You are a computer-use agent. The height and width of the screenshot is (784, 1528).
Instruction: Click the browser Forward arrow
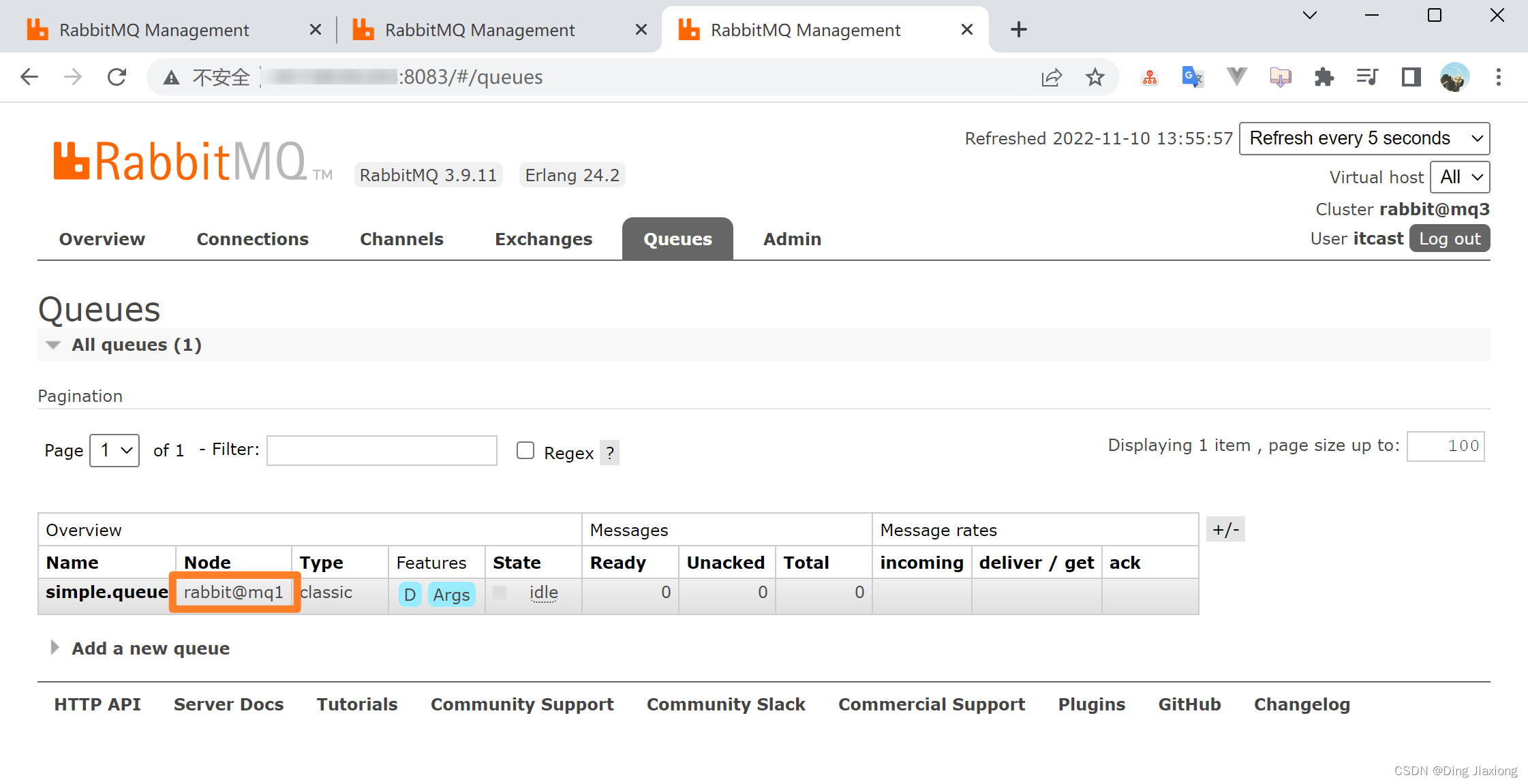73,77
